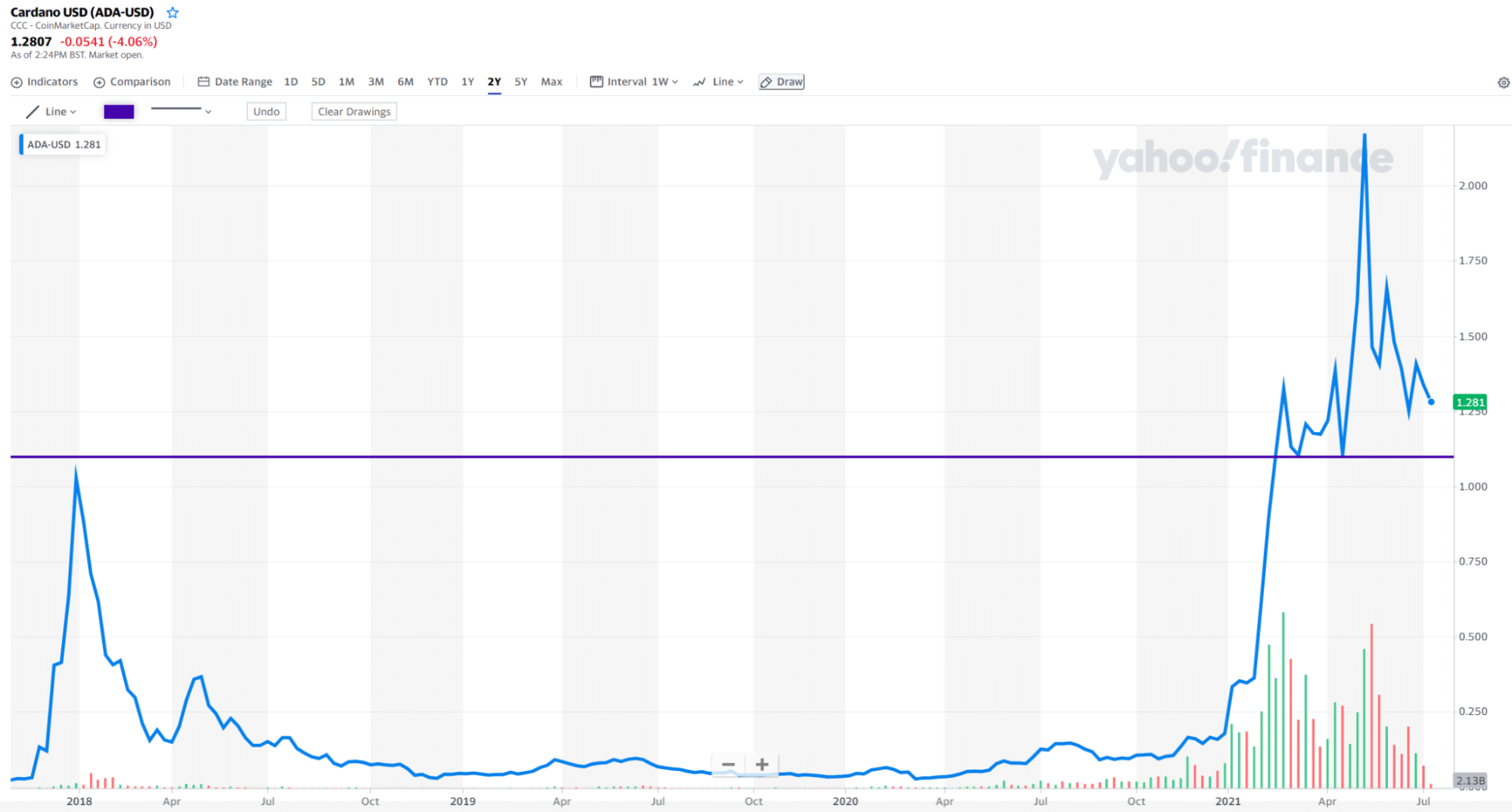
Task: Select the 6M range tab
Action: 405,82
